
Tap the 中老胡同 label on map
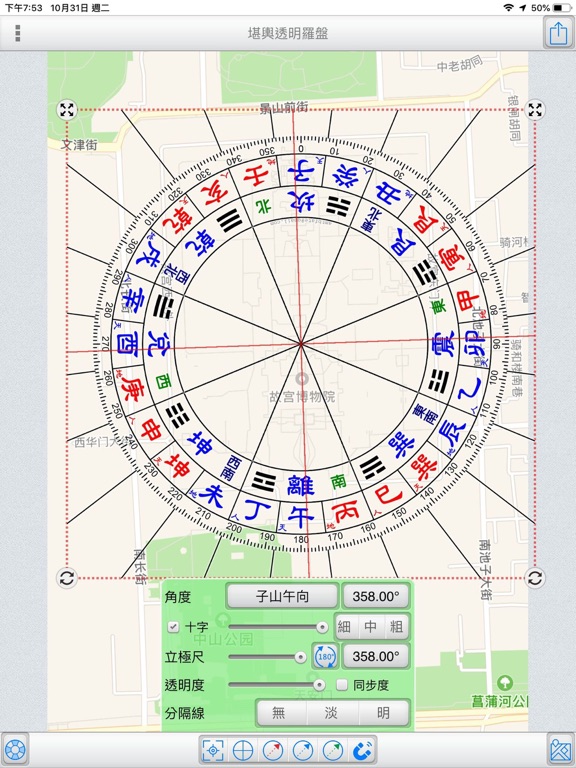pos(459,64)
